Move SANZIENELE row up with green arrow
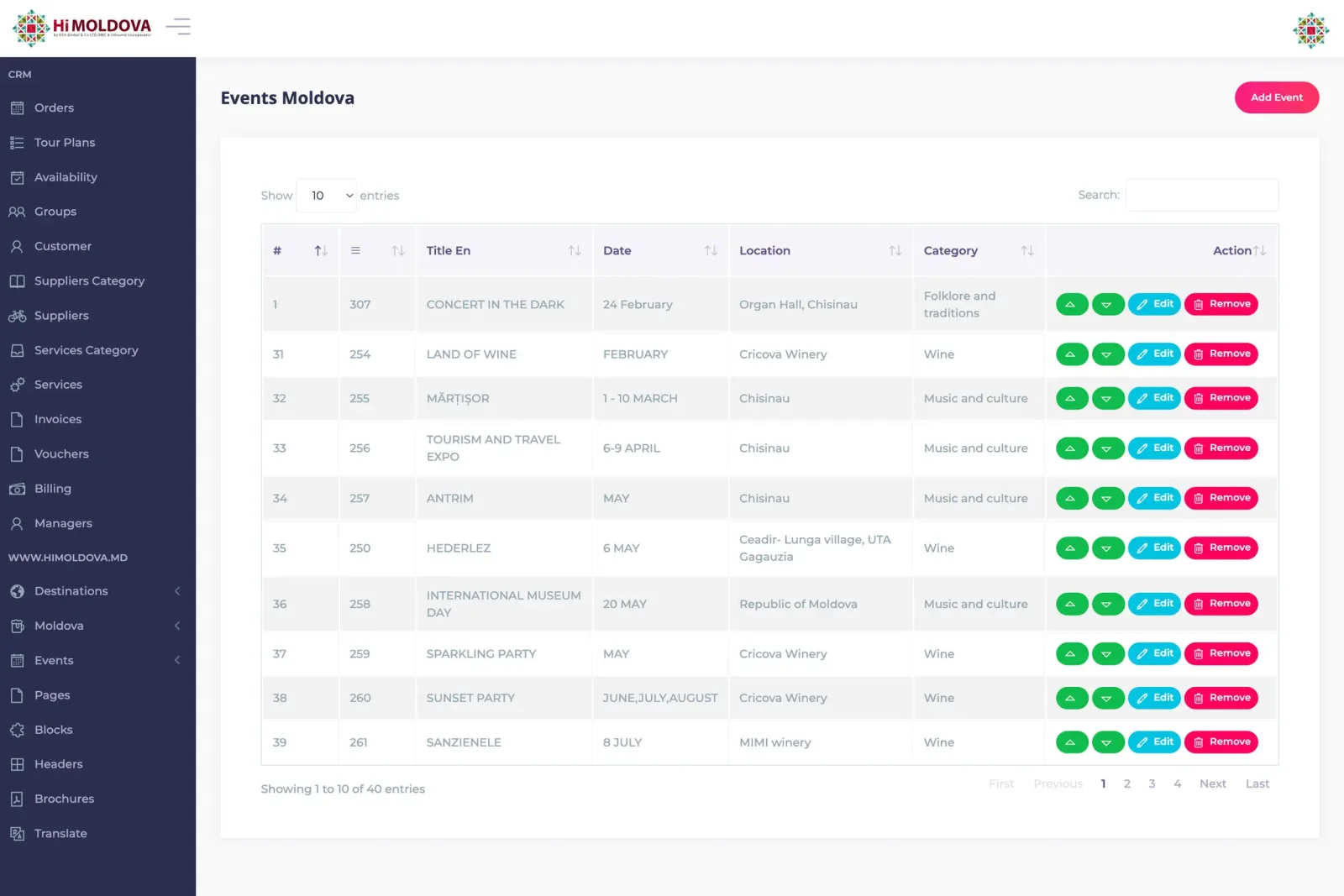The image size is (1344, 896). click(1072, 742)
